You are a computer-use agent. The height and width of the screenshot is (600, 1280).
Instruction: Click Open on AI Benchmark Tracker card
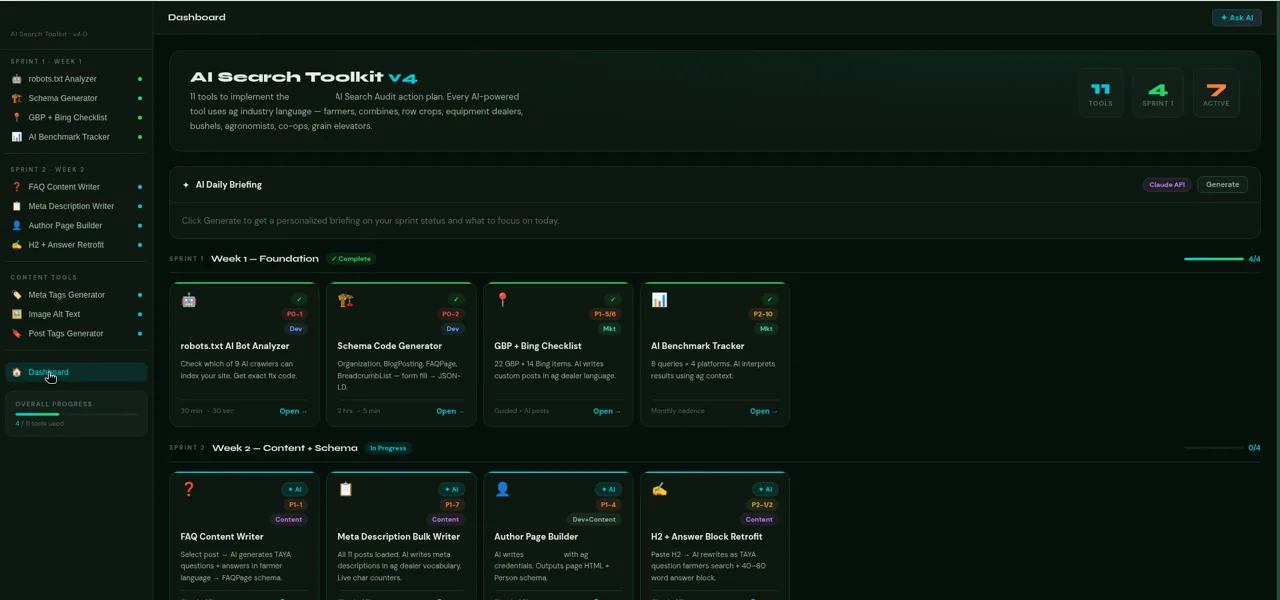764,411
